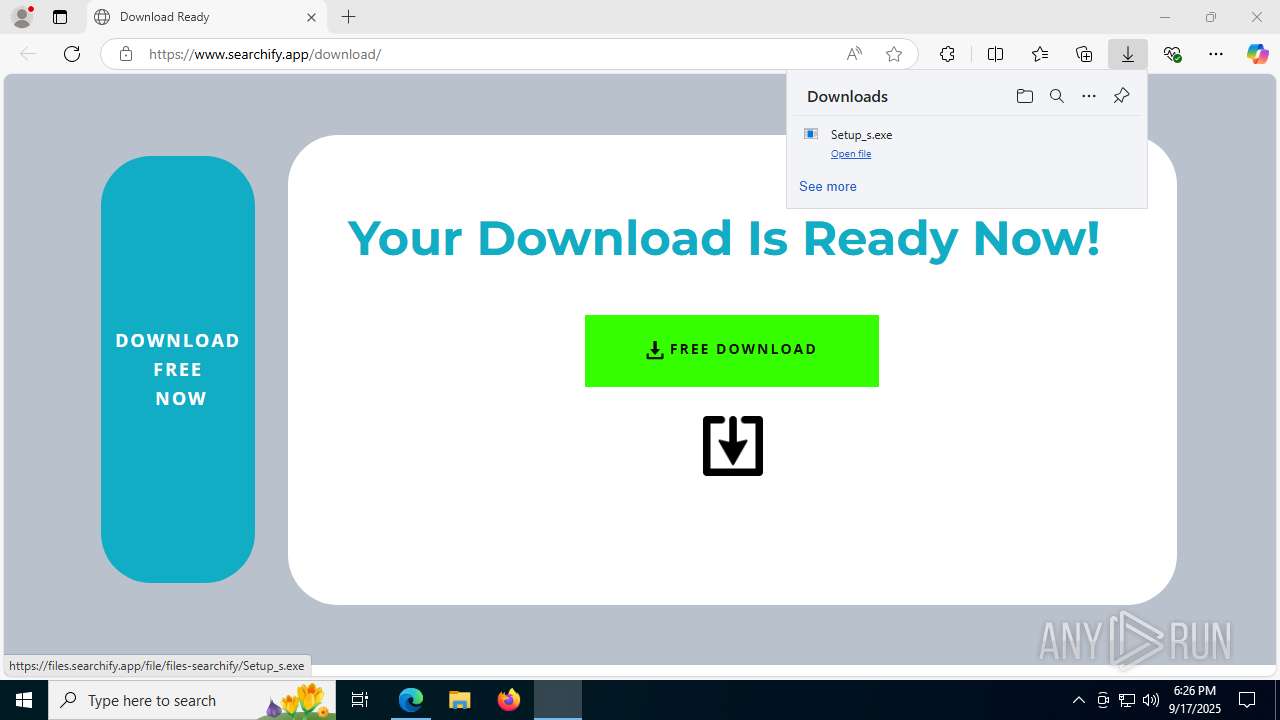Open Task View on taskbar
The height and width of the screenshot is (720, 1280).
[x=361, y=700]
